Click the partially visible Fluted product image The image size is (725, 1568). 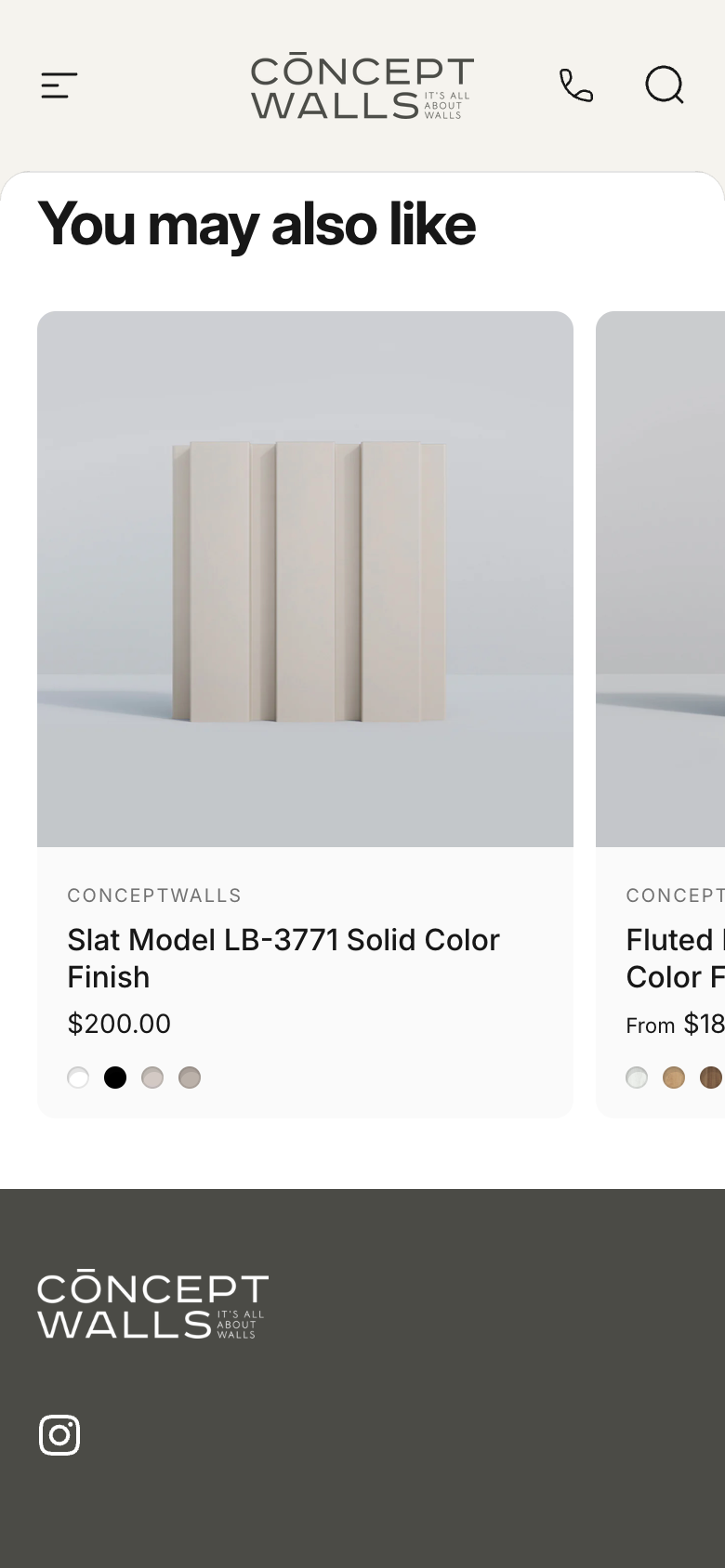pyautogui.click(x=660, y=579)
